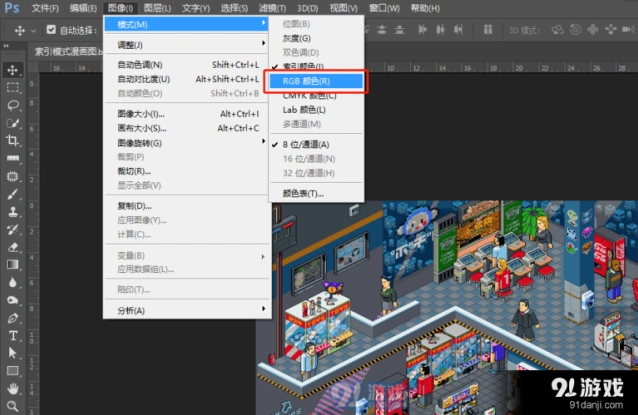Select the Move tool in toolbox

click(x=13, y=70)
